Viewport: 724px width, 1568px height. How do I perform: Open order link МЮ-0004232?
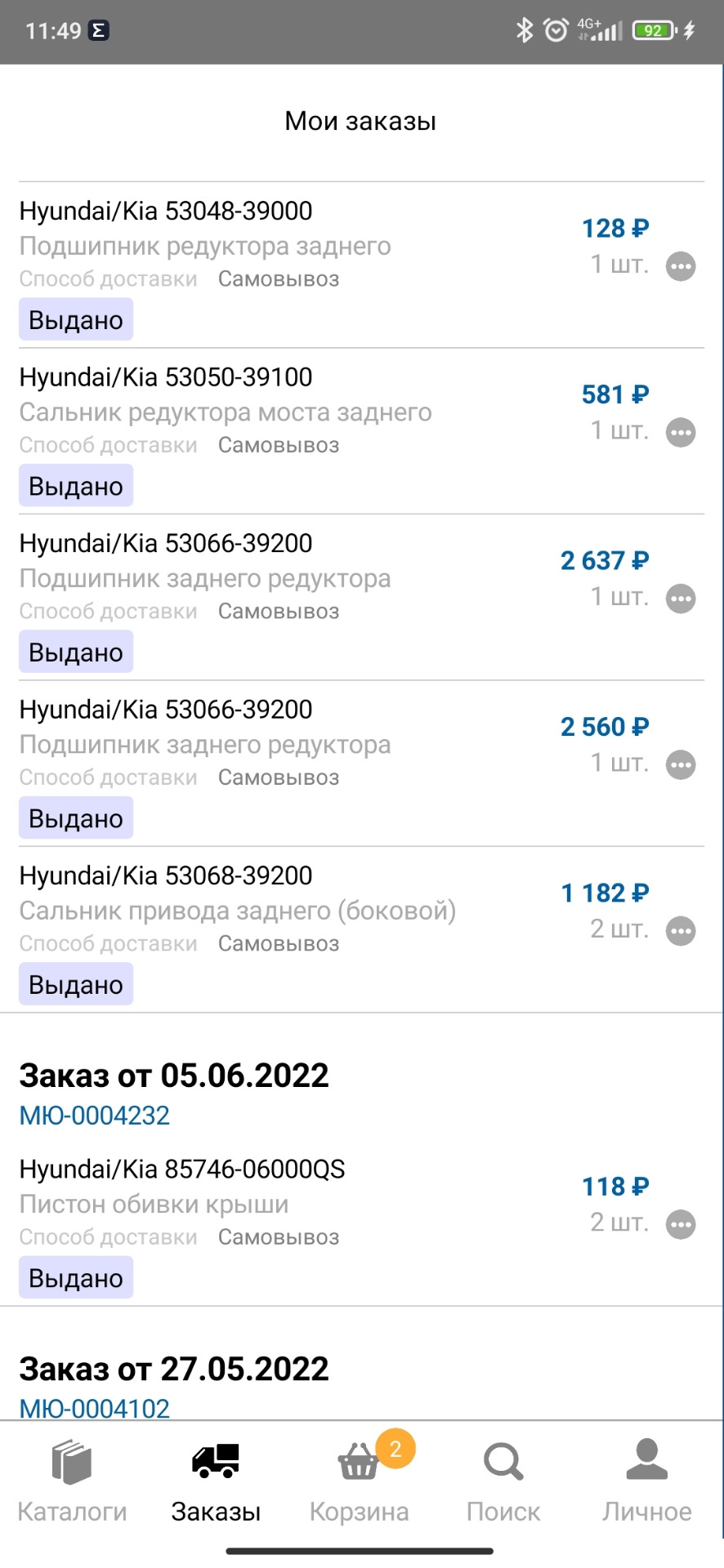tap(95, 1116)
